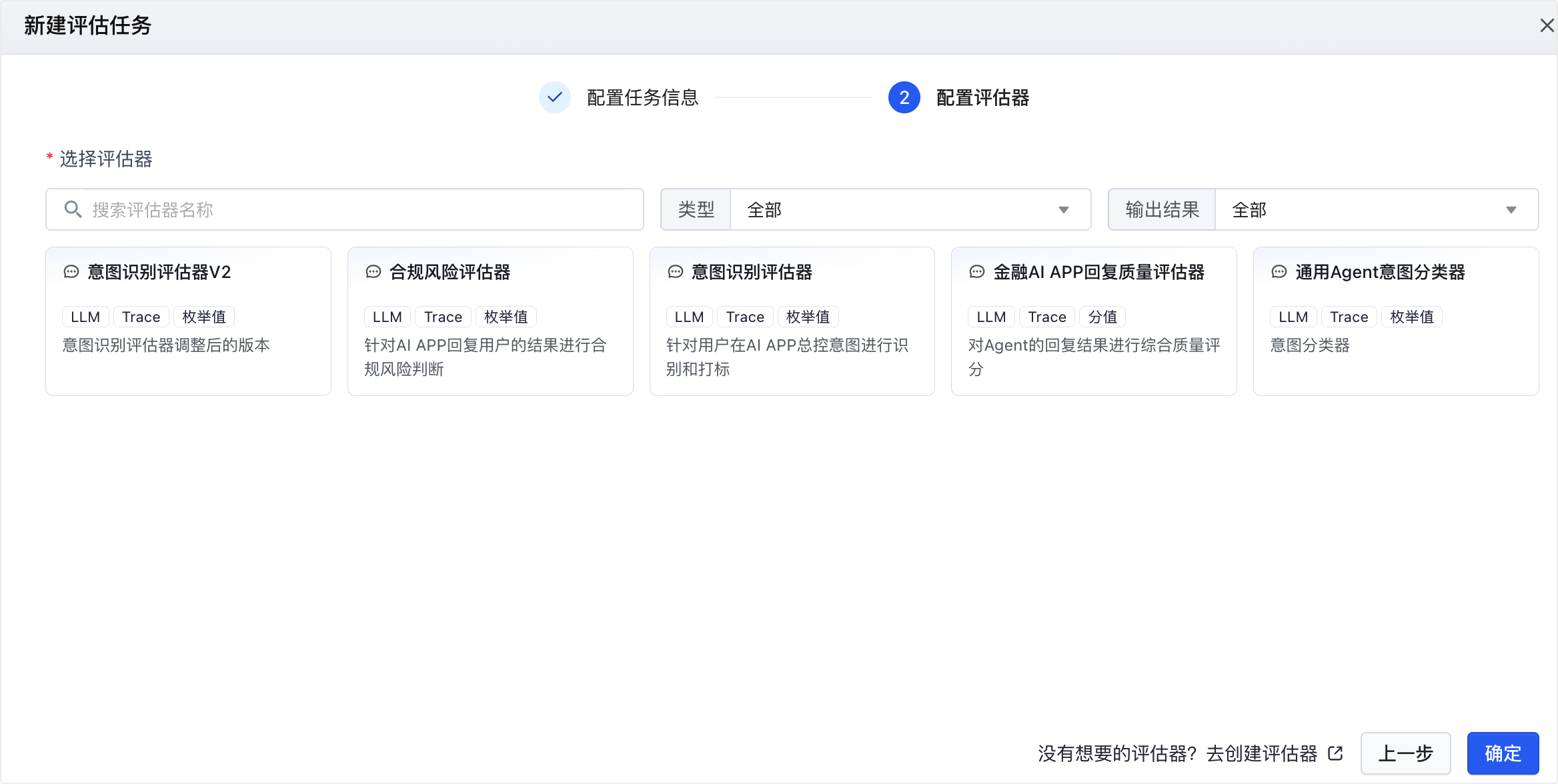The height and width of the screenshot is (784, 1558).
Task: Click description 针对AI APP回复用户的结果进行合规风险判断
Action: [486, 357]
